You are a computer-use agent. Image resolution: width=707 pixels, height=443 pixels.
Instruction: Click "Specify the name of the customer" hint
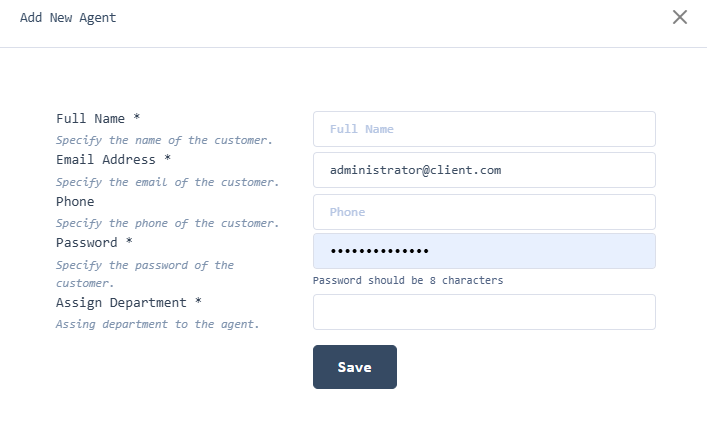pos(164,141)
